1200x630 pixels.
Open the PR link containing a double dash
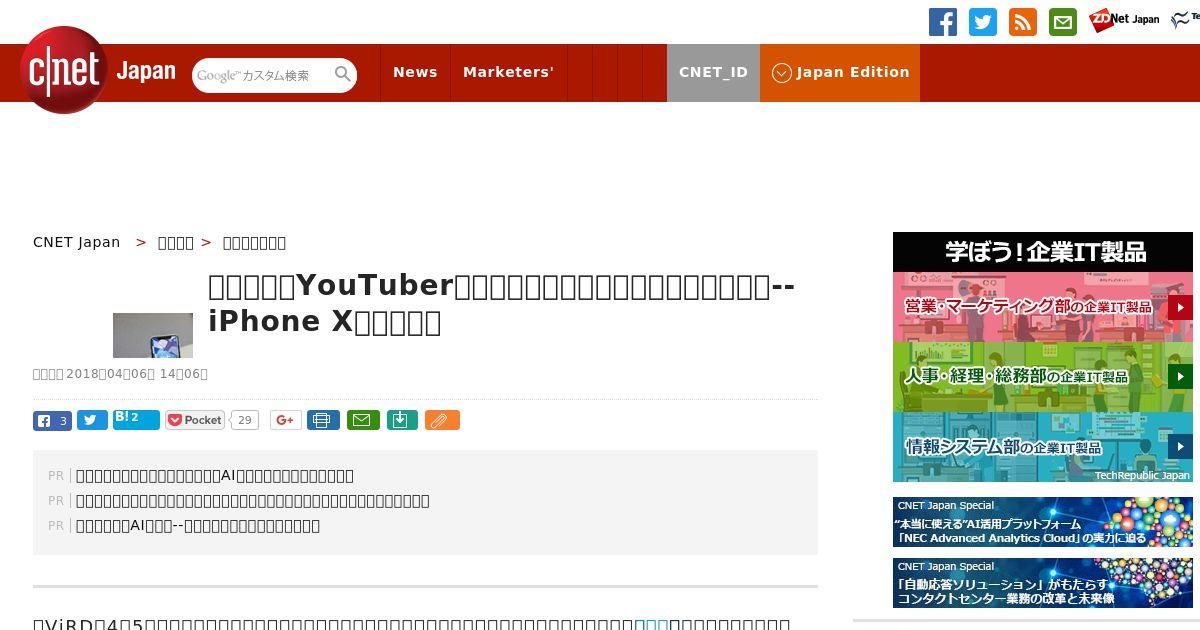(x=198, y=525)
